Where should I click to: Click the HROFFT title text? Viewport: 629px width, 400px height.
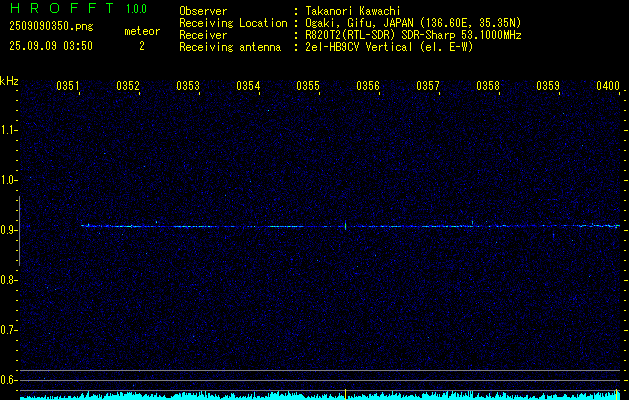[x=62, y=8]
